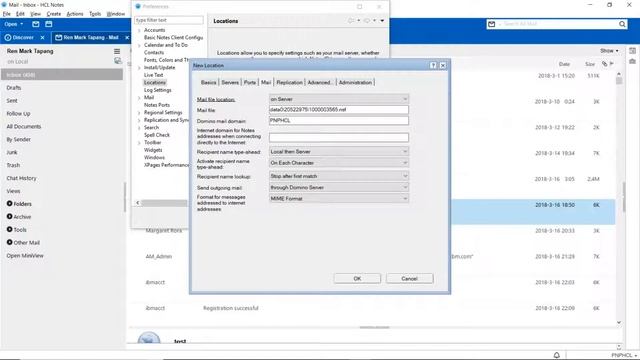Open Format for messages dropdown
This screenshot has height=360, width=640.
click(x=339, y=198)
